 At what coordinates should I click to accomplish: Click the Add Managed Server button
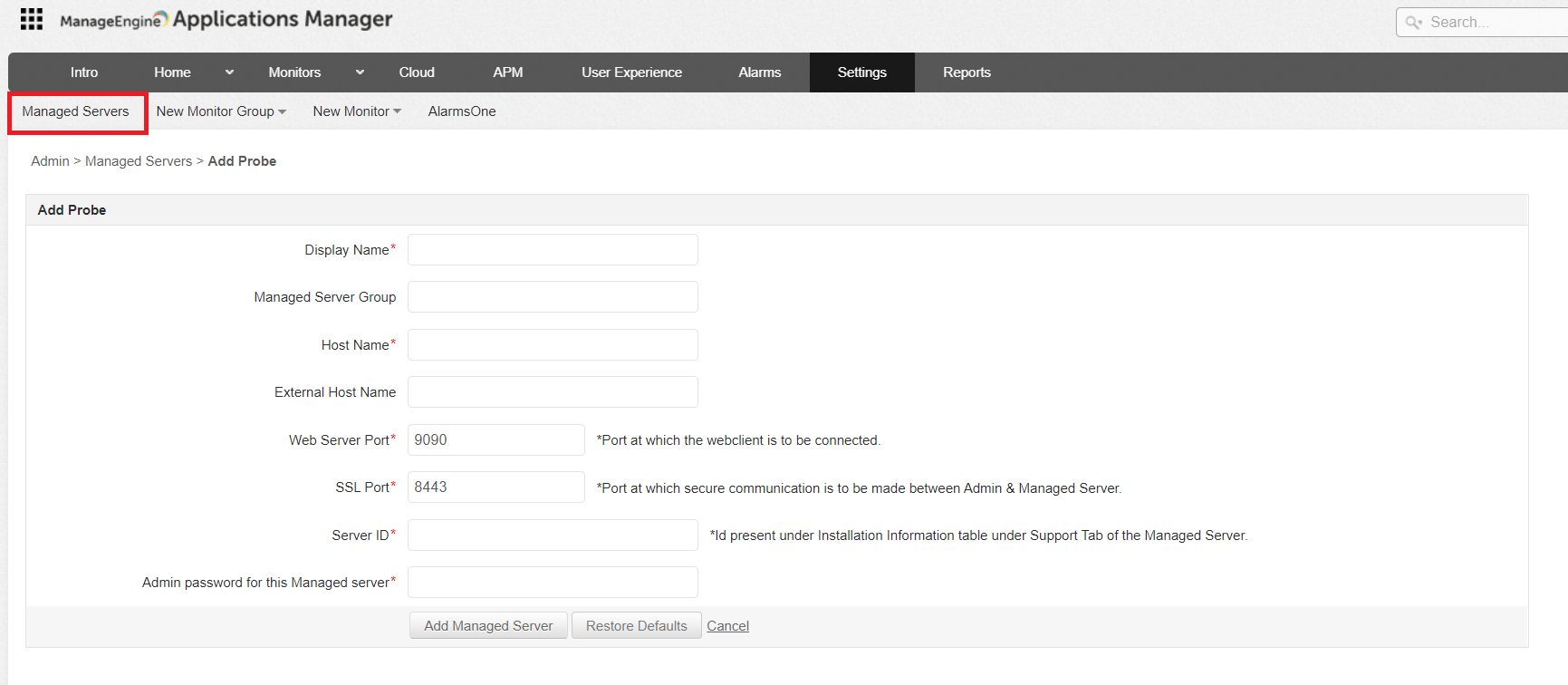point(488,626)
